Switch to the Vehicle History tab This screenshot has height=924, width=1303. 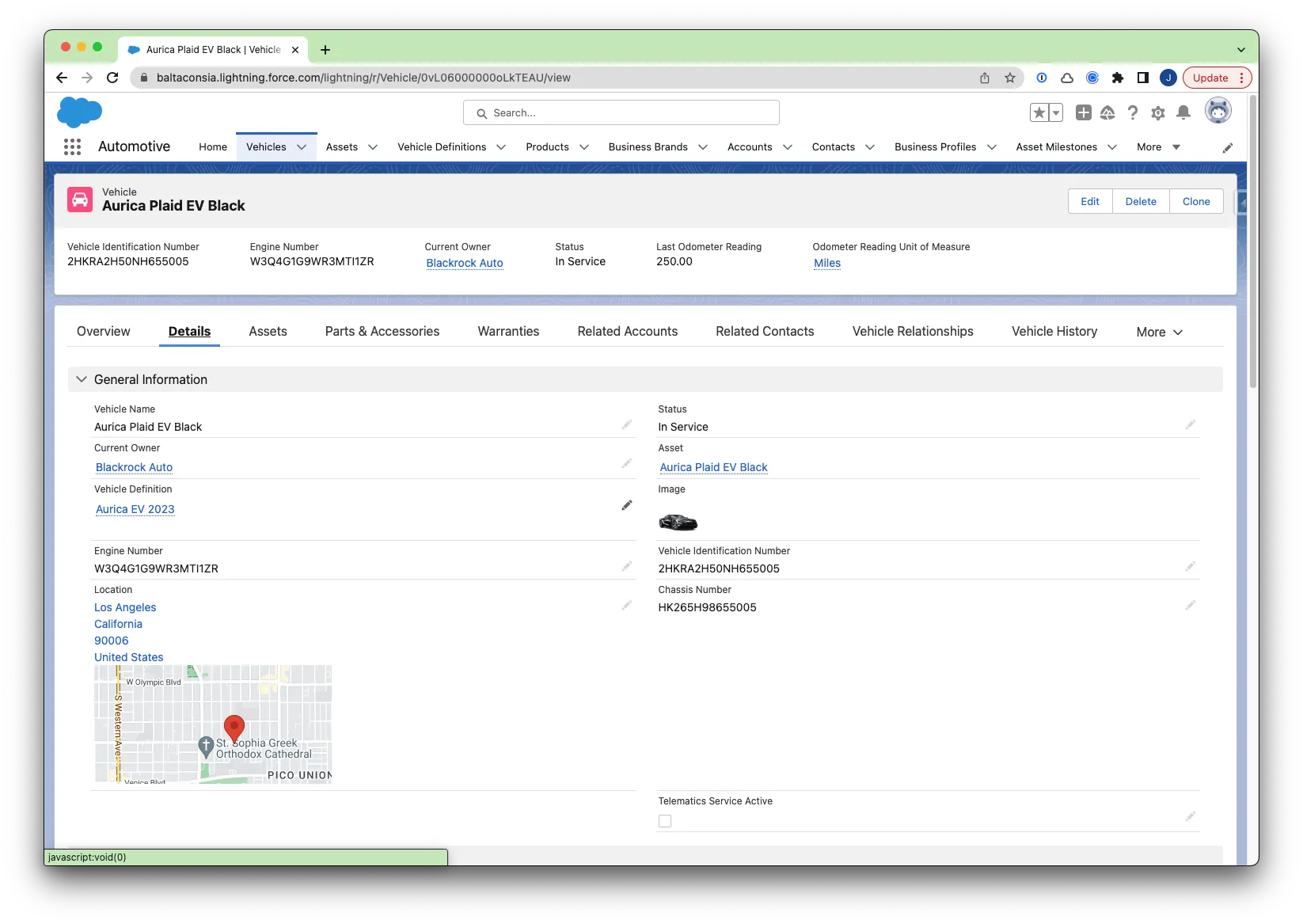click(x=1054, y=332)
